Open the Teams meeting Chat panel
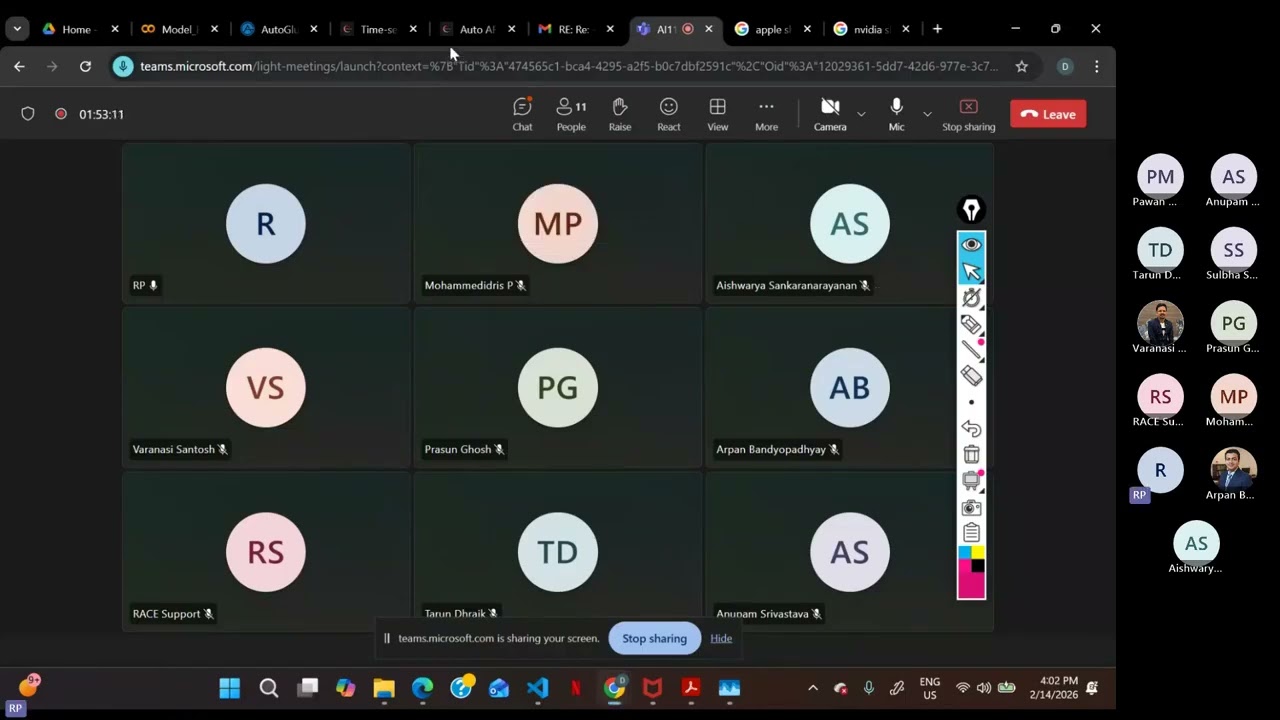 [522, 114]
